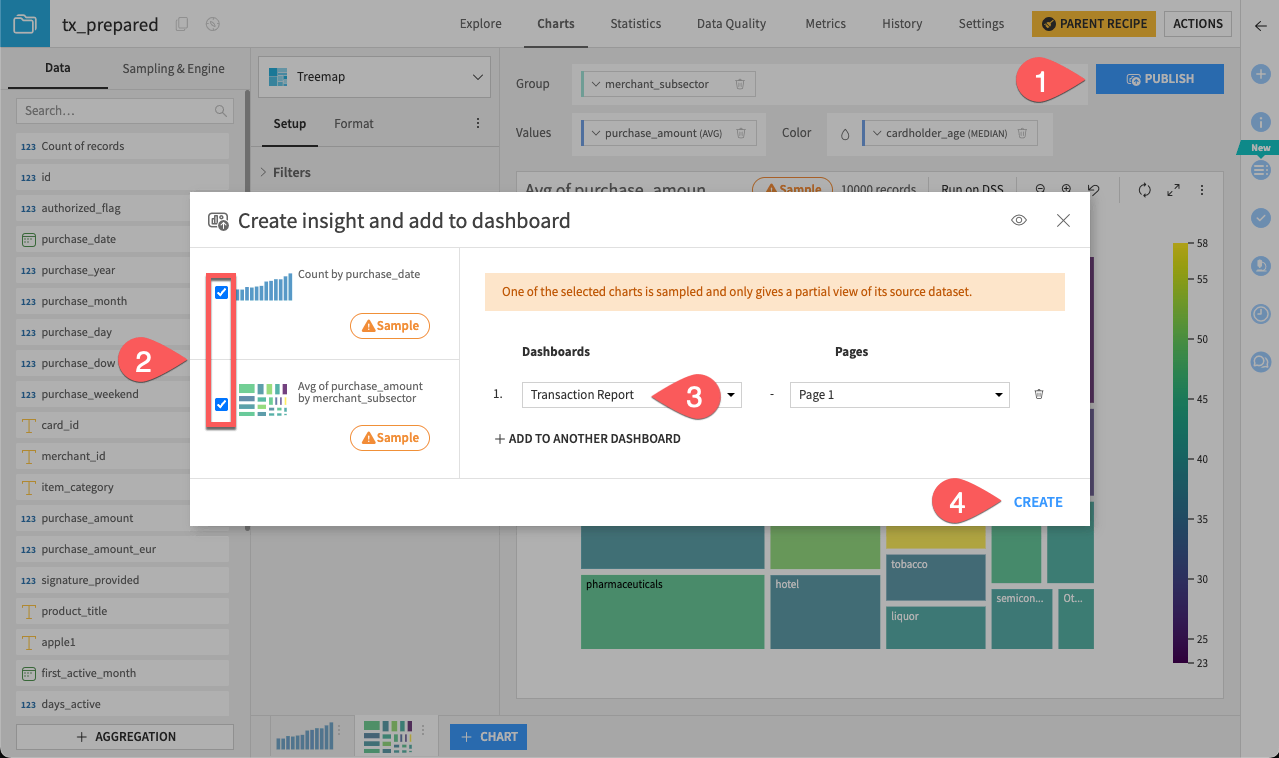This screenshot has height=758, width=1279.
Task: Click the color droplet icon
Action: coord(845,133)
